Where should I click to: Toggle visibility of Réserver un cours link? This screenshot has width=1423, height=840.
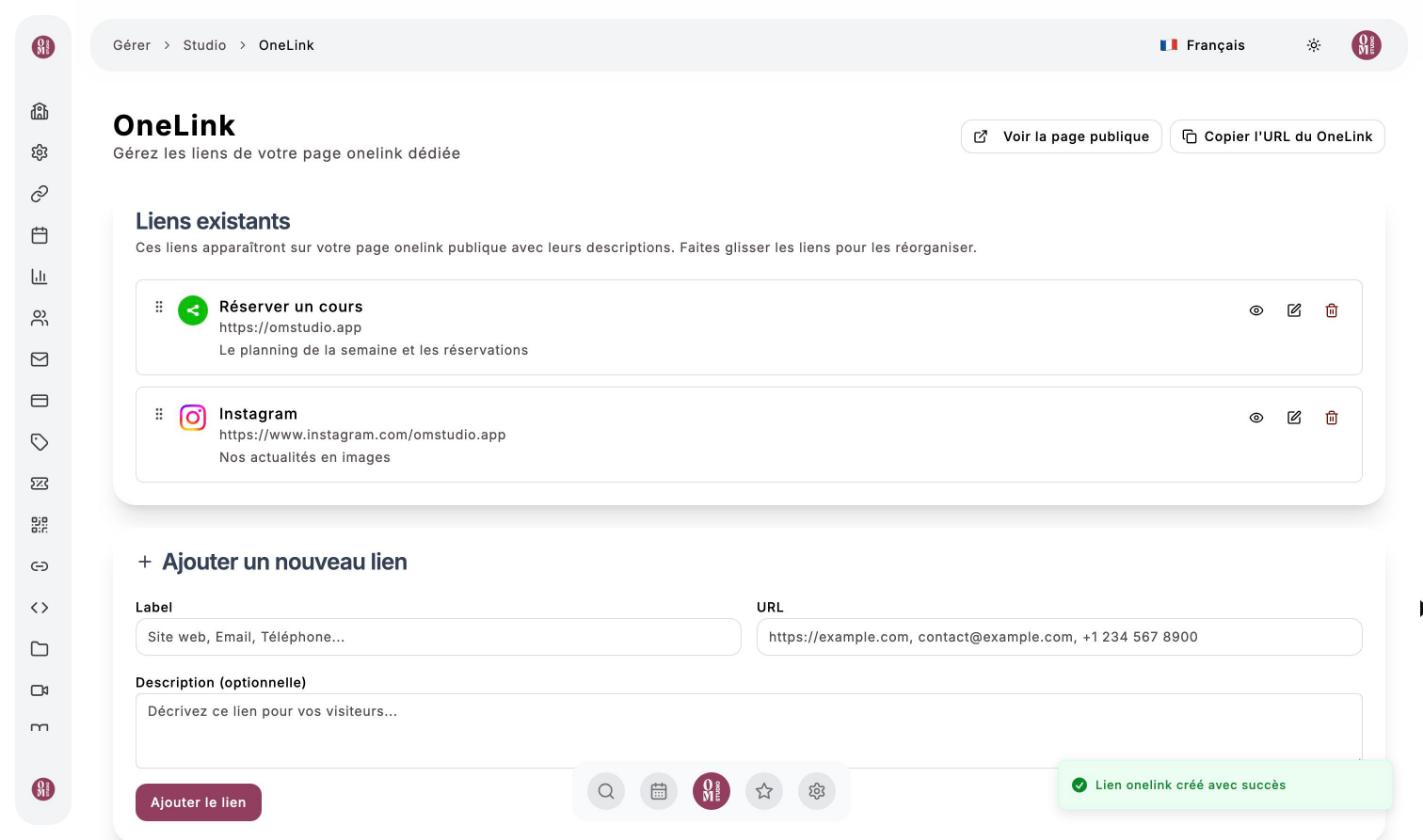click(1256, 311)
